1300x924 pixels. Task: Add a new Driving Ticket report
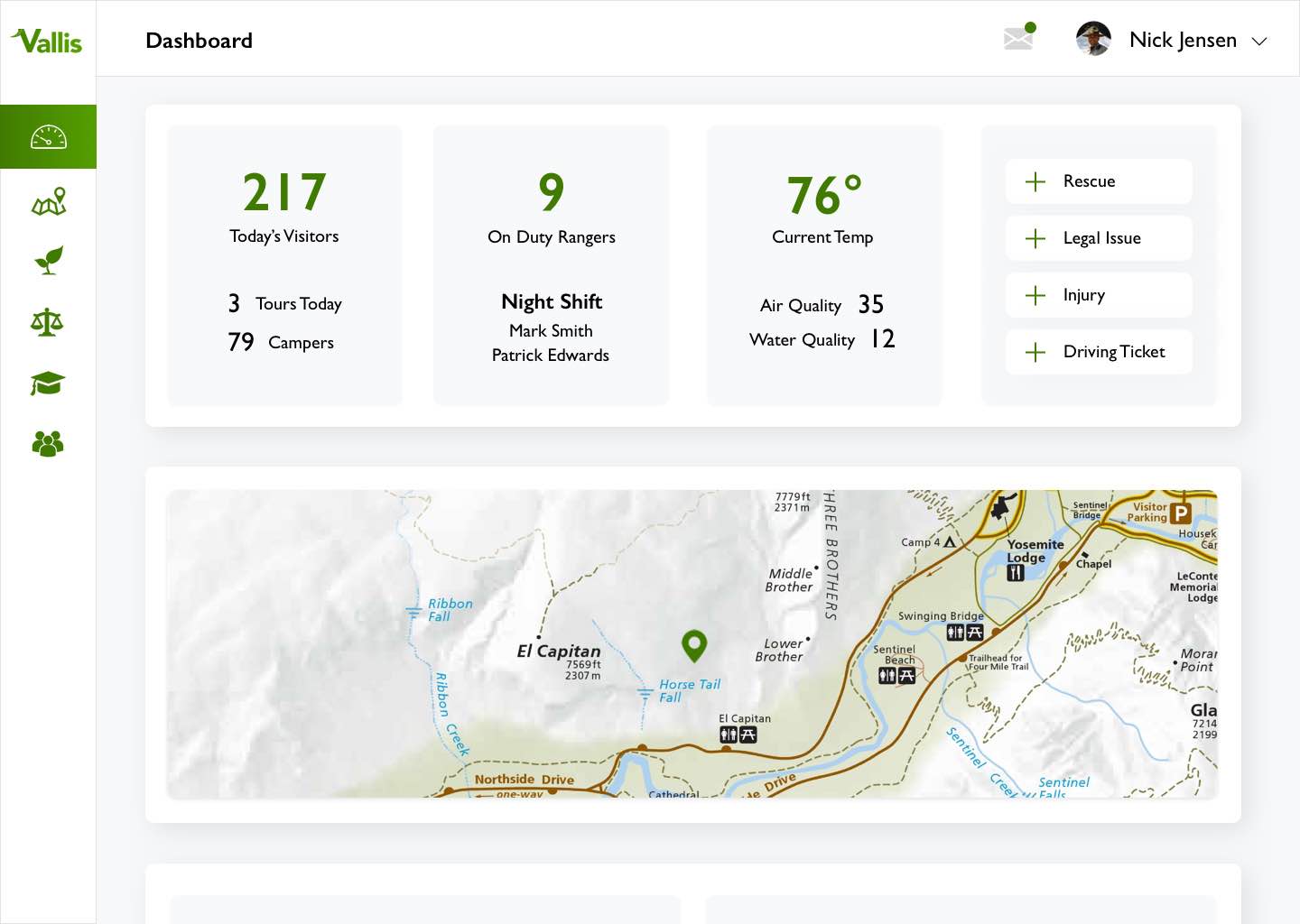click(x=1099, y=352)
